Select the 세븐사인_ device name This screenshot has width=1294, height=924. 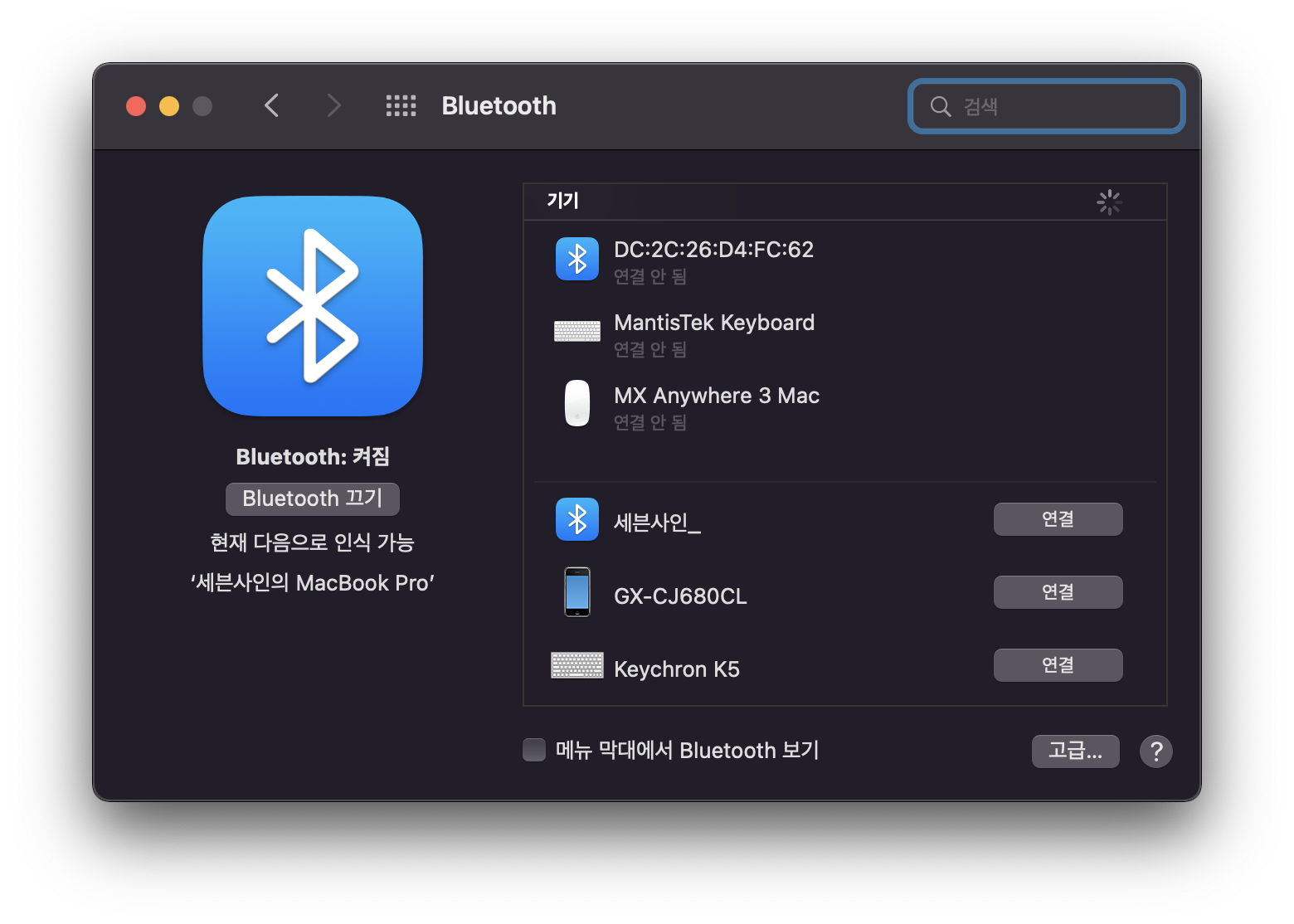click(658, 523)
